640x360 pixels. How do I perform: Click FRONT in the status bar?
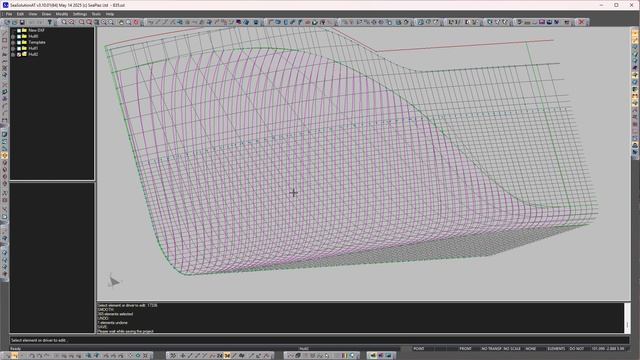(465, 349)
